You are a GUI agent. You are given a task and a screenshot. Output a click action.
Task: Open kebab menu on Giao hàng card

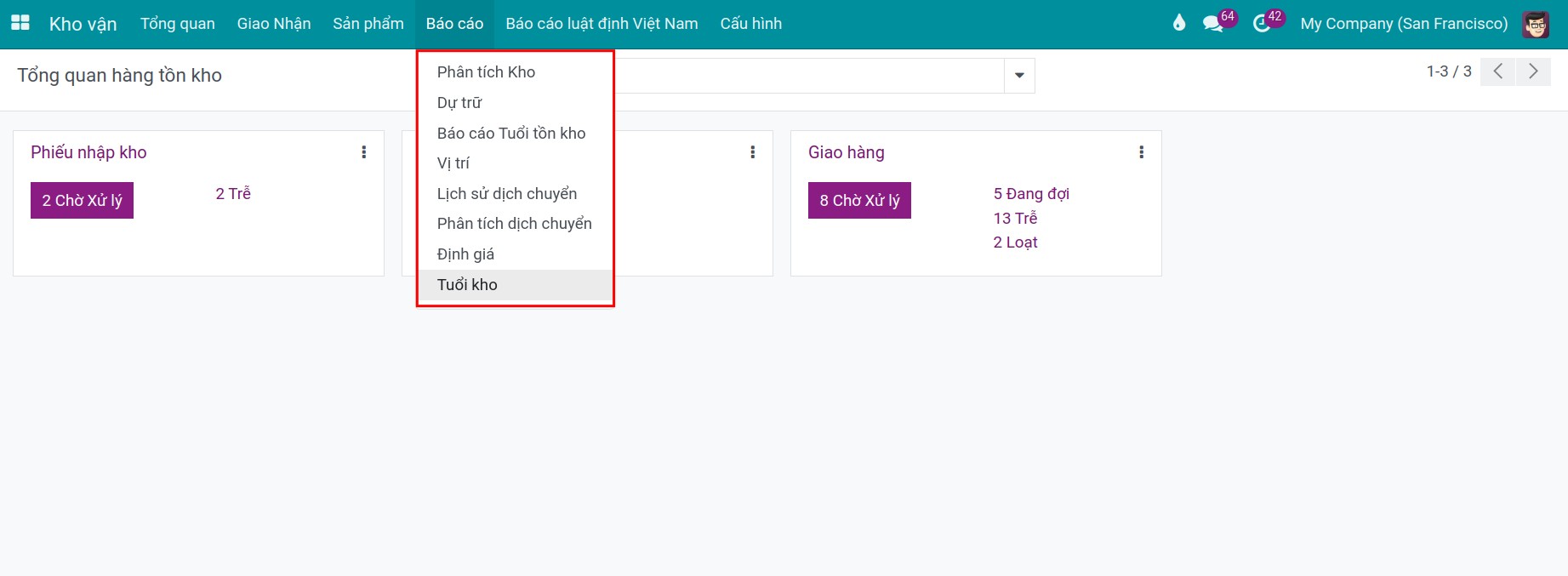click(x=1142, y=152)
